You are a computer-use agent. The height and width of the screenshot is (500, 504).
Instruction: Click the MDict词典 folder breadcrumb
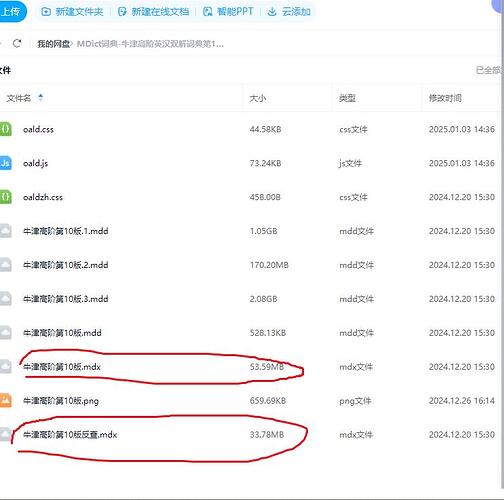coord(150,44)
